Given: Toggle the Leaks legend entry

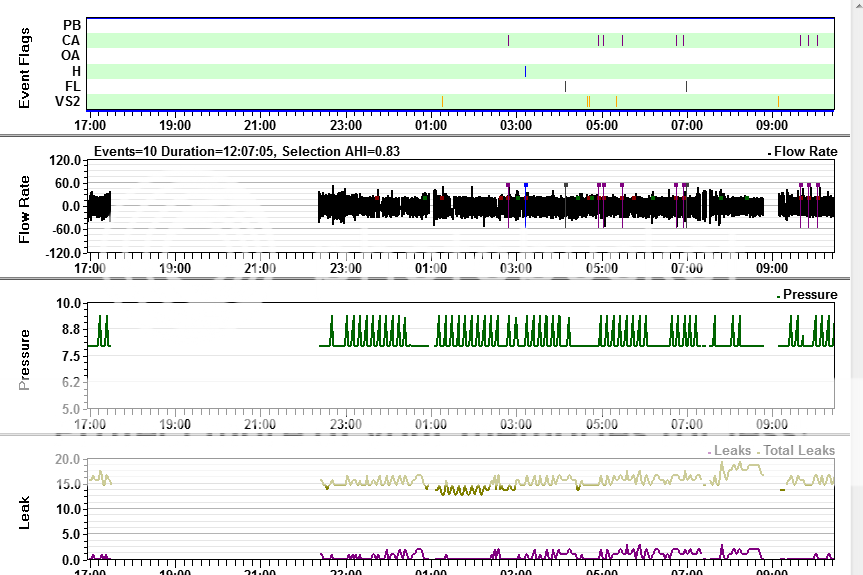Looking at the screenshot, I should pos(732,451).
